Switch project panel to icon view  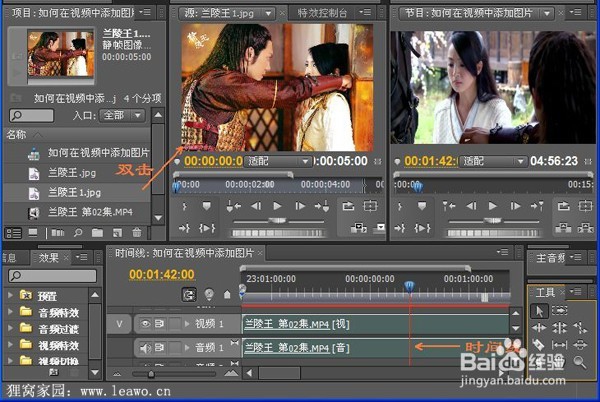click(x=33, y=233)
